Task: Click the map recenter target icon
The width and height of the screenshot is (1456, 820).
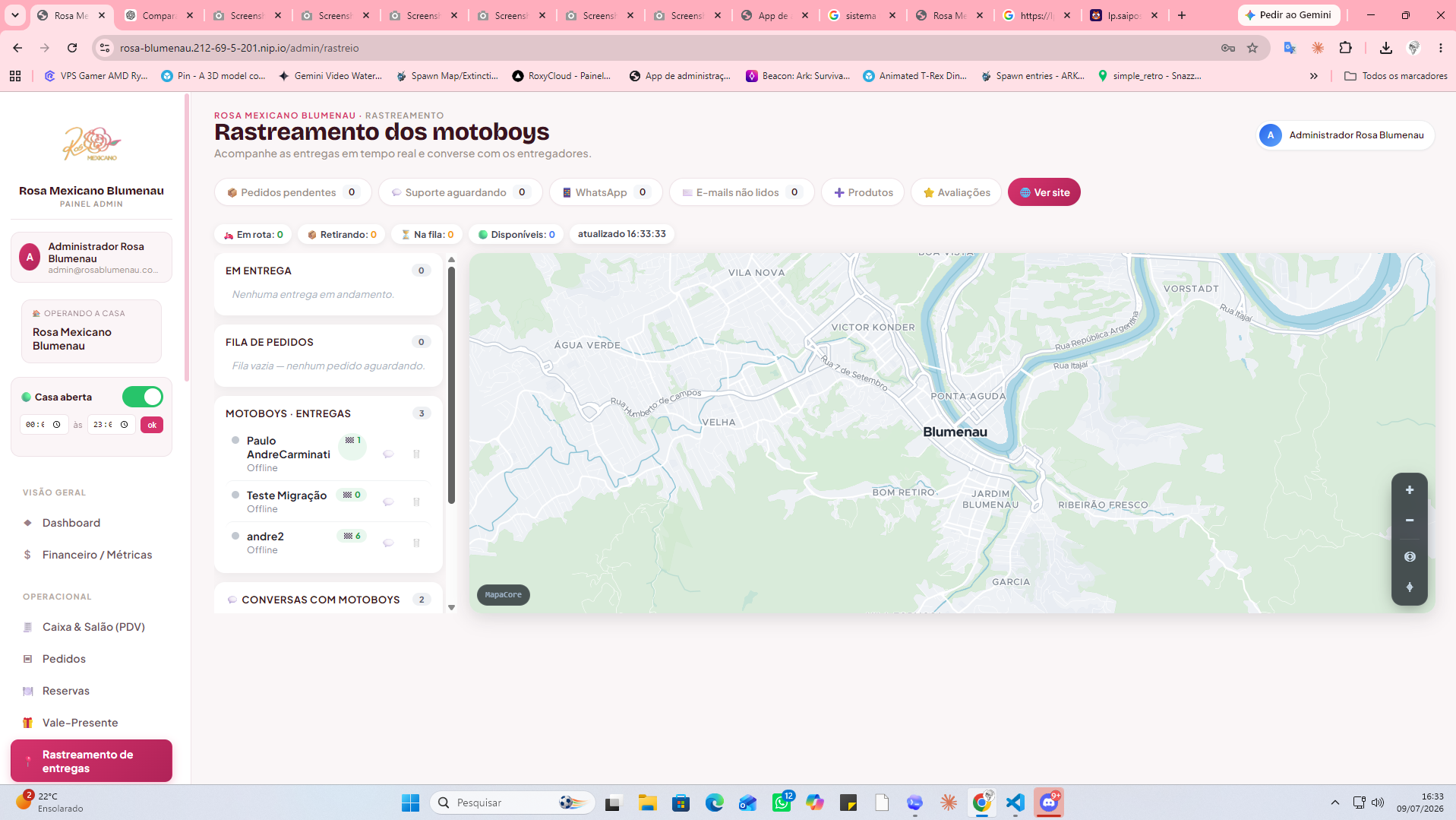Action: coord(1409,557)
